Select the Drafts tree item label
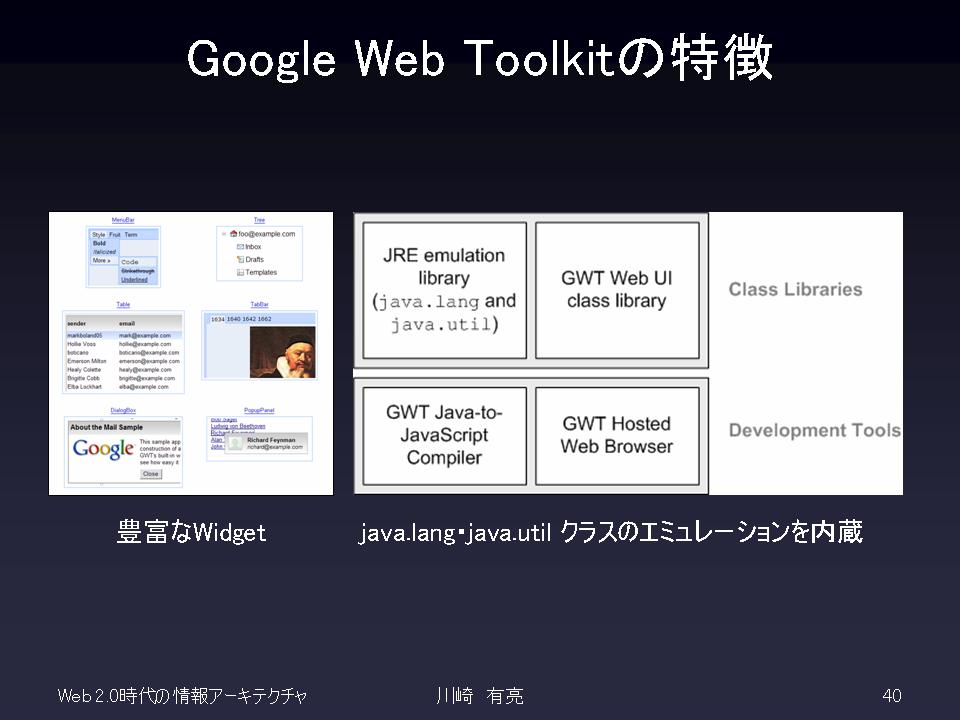Image resolution: width=960 pixels, height=720 pixels. [254, 260]
